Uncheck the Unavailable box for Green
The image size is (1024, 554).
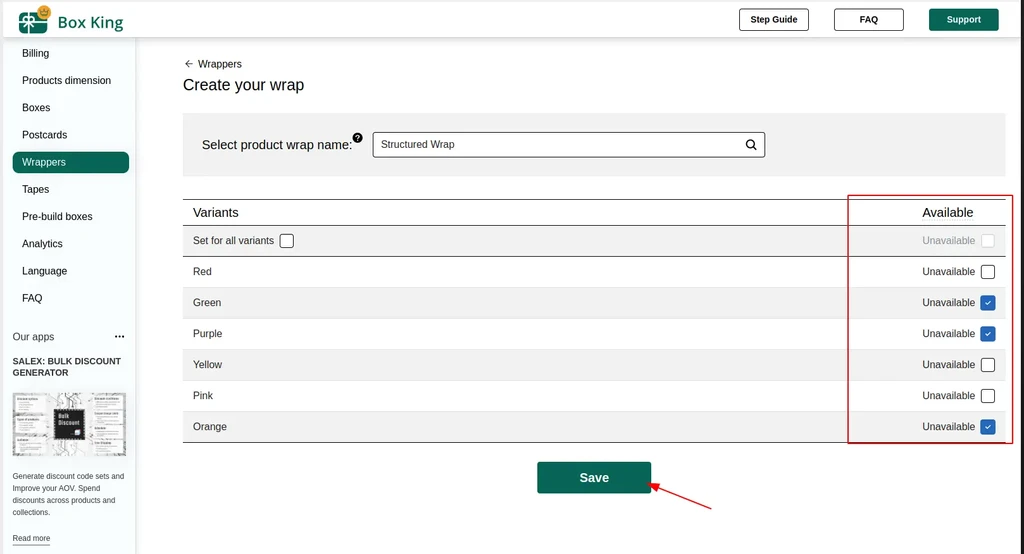pos(988,302)
